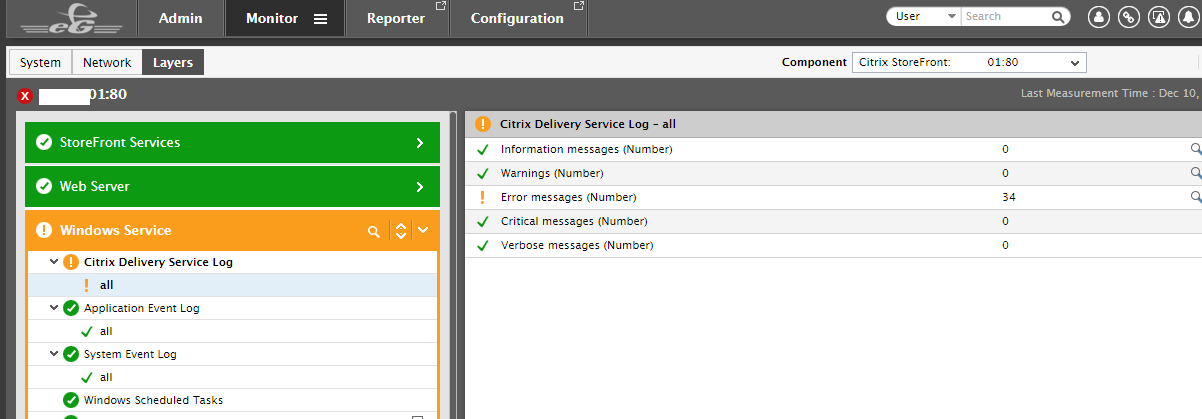Select the Layers tab
This screenshot has height=419, width=1202.
[173, 62]
